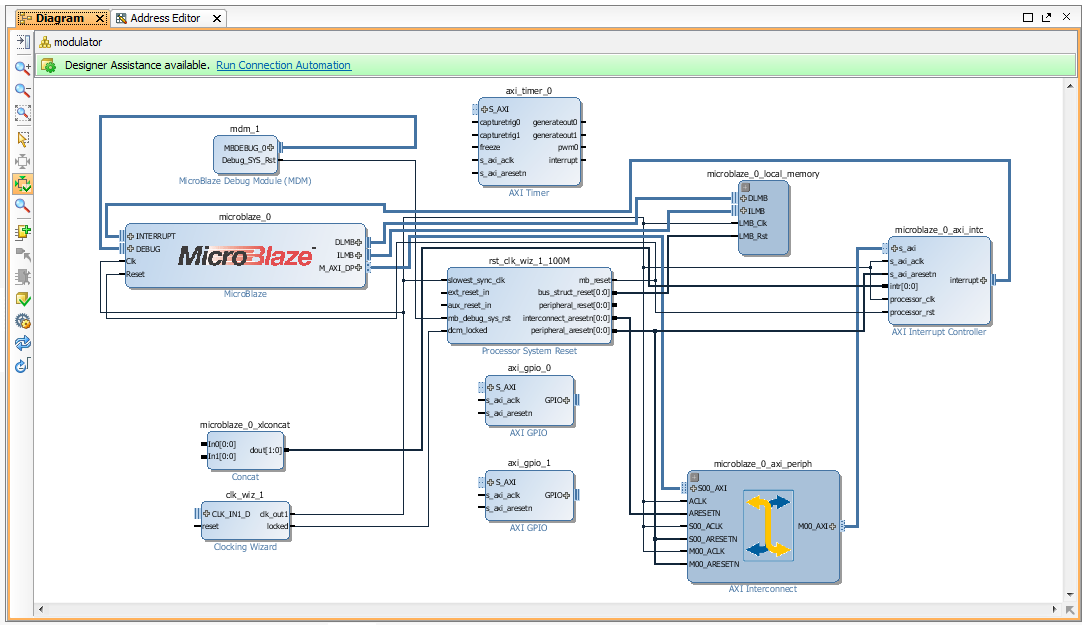
Task: Switch to the Diagram tab
Action: coord(60,18)
